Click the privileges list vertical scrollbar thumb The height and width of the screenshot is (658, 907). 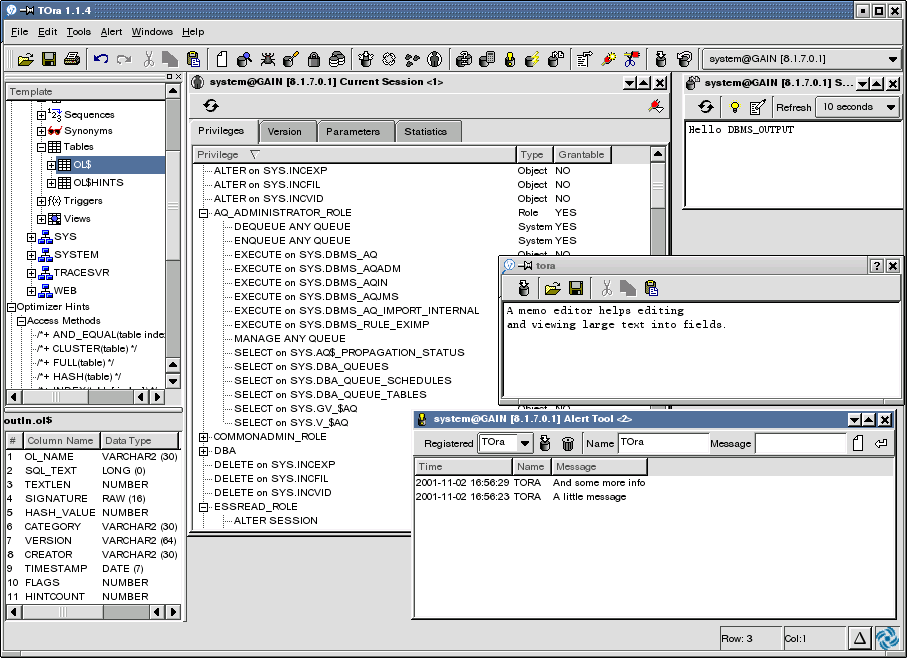coord(658,186)
